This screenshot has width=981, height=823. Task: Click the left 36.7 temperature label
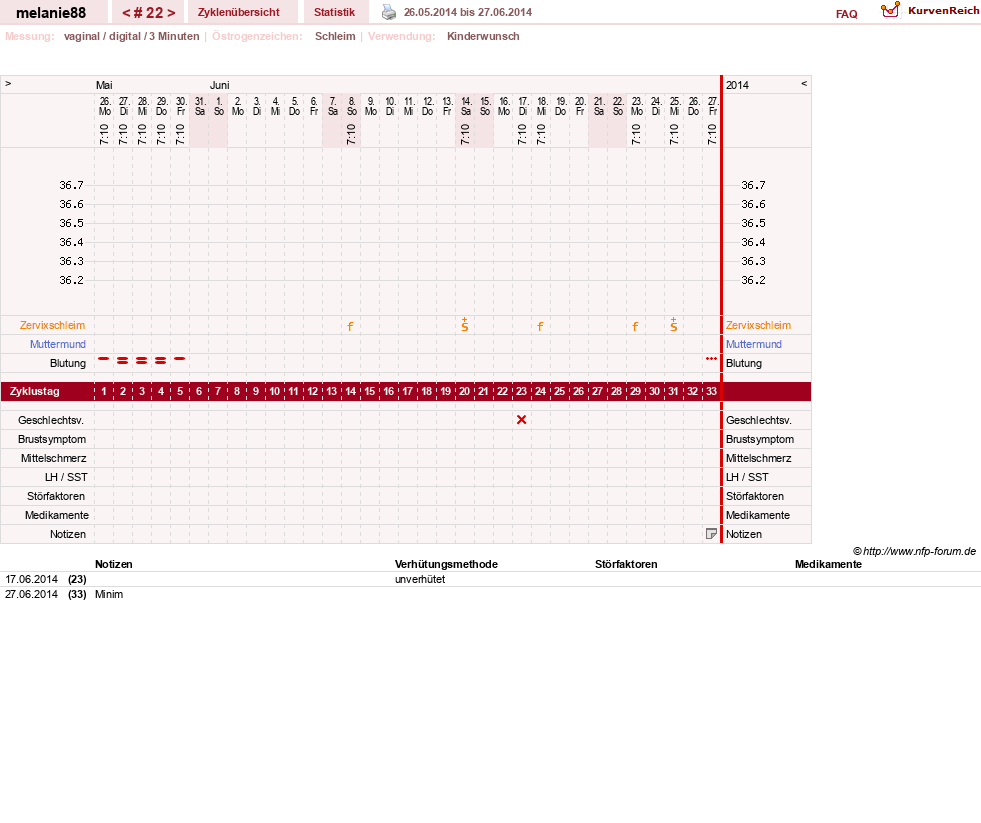coord(71,185)
